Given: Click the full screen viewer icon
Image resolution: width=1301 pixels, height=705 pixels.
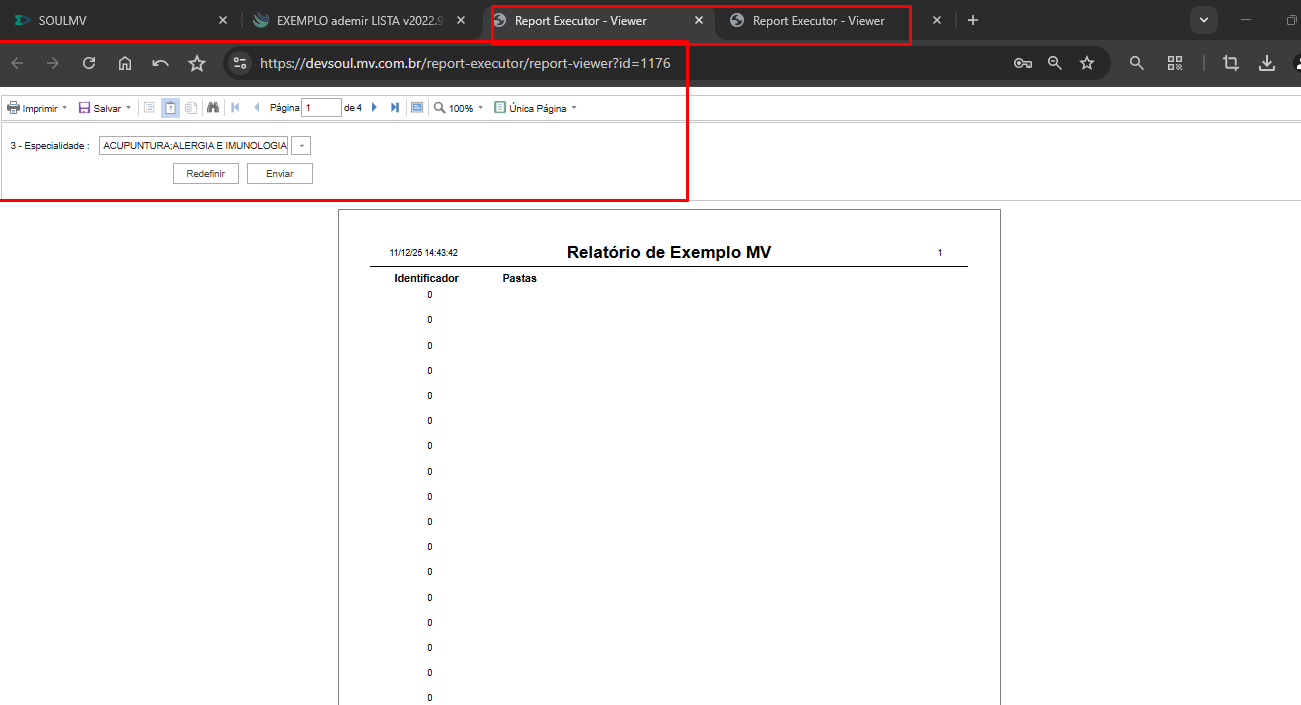Looking at the screenshot, I should [x=417, y=108].
